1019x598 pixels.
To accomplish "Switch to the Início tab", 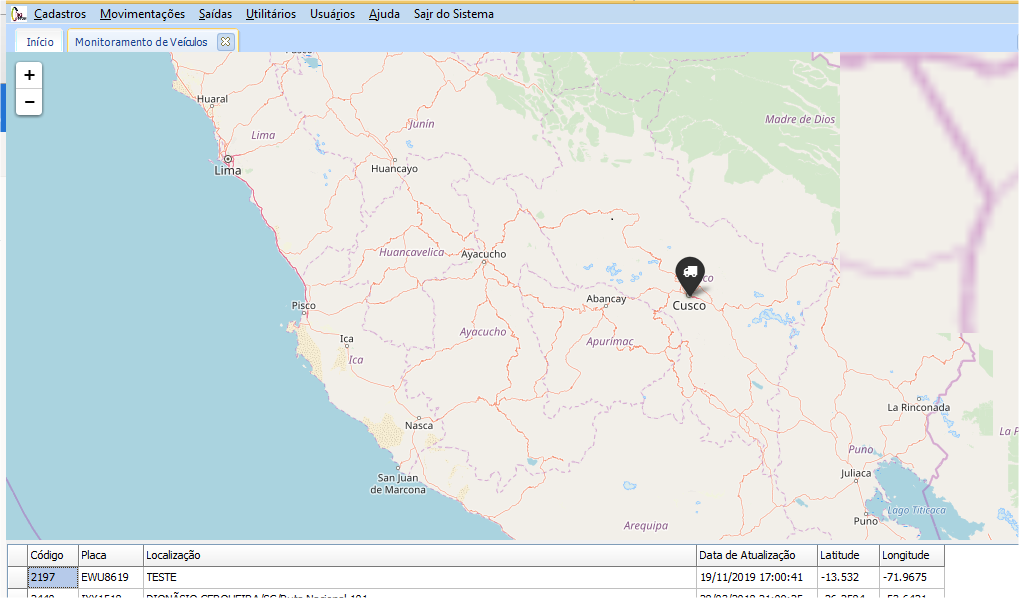I will [x=40, y=42].
